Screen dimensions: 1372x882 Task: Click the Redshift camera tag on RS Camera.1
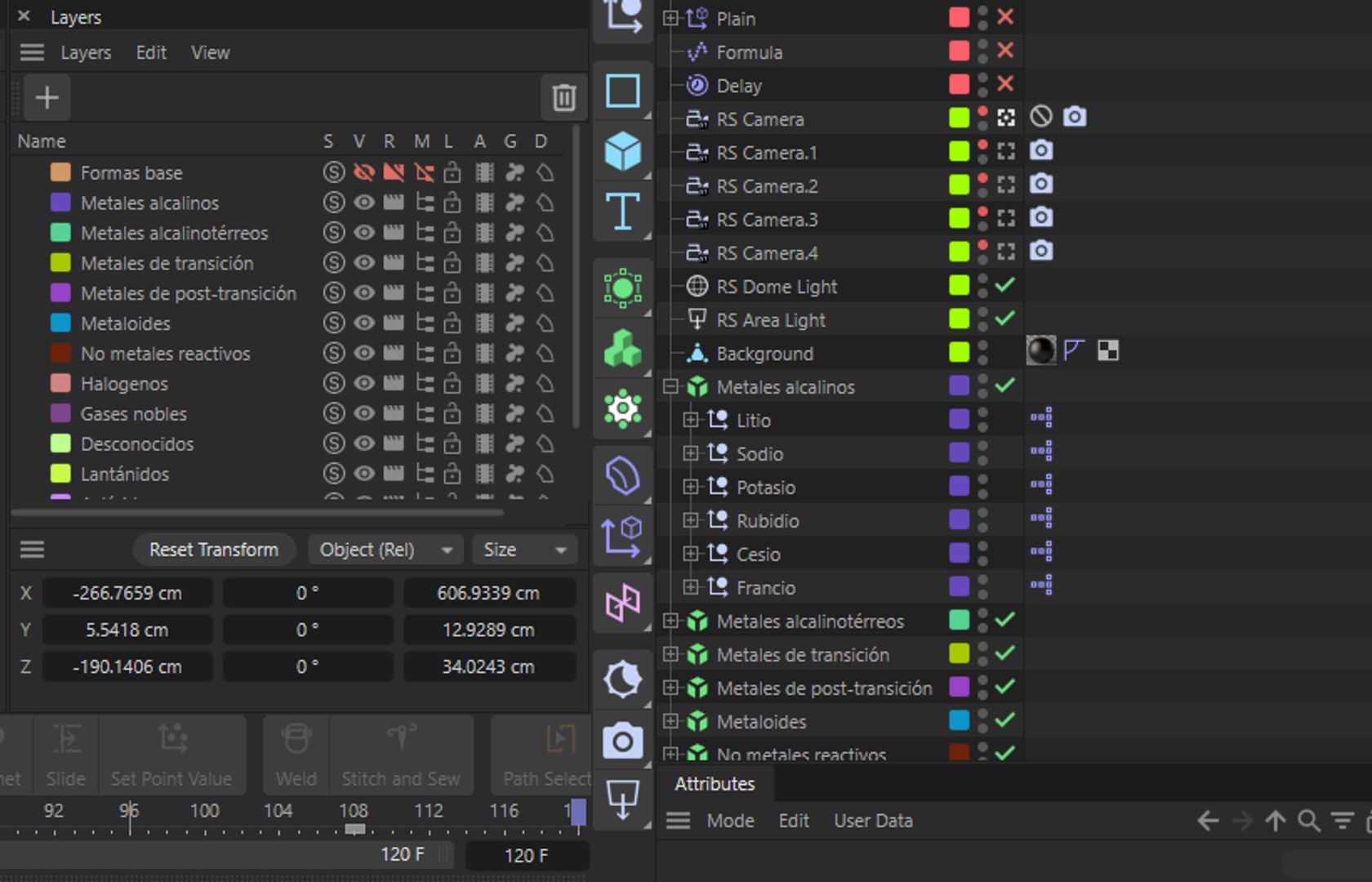tap(1040, 150)
